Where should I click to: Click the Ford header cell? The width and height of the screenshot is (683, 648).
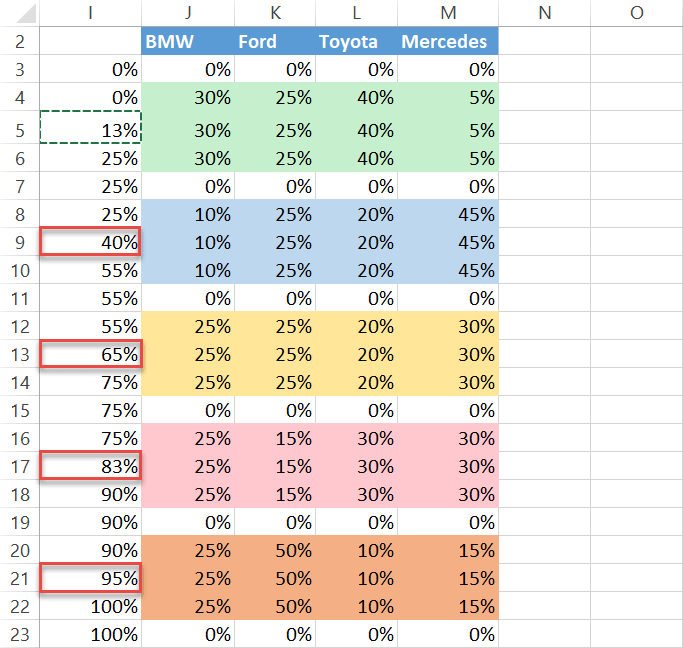coord(275,41)
